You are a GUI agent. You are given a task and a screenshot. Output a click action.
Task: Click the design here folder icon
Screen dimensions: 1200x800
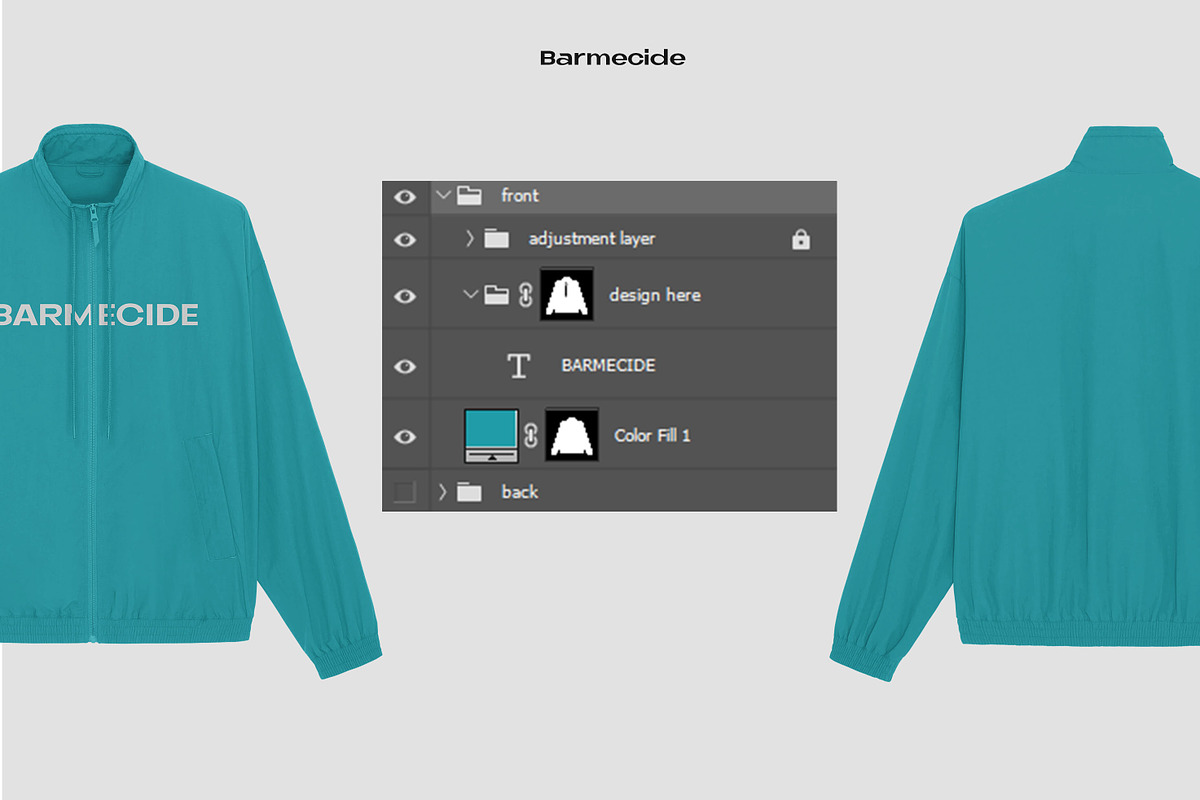(x=497, y=295)
